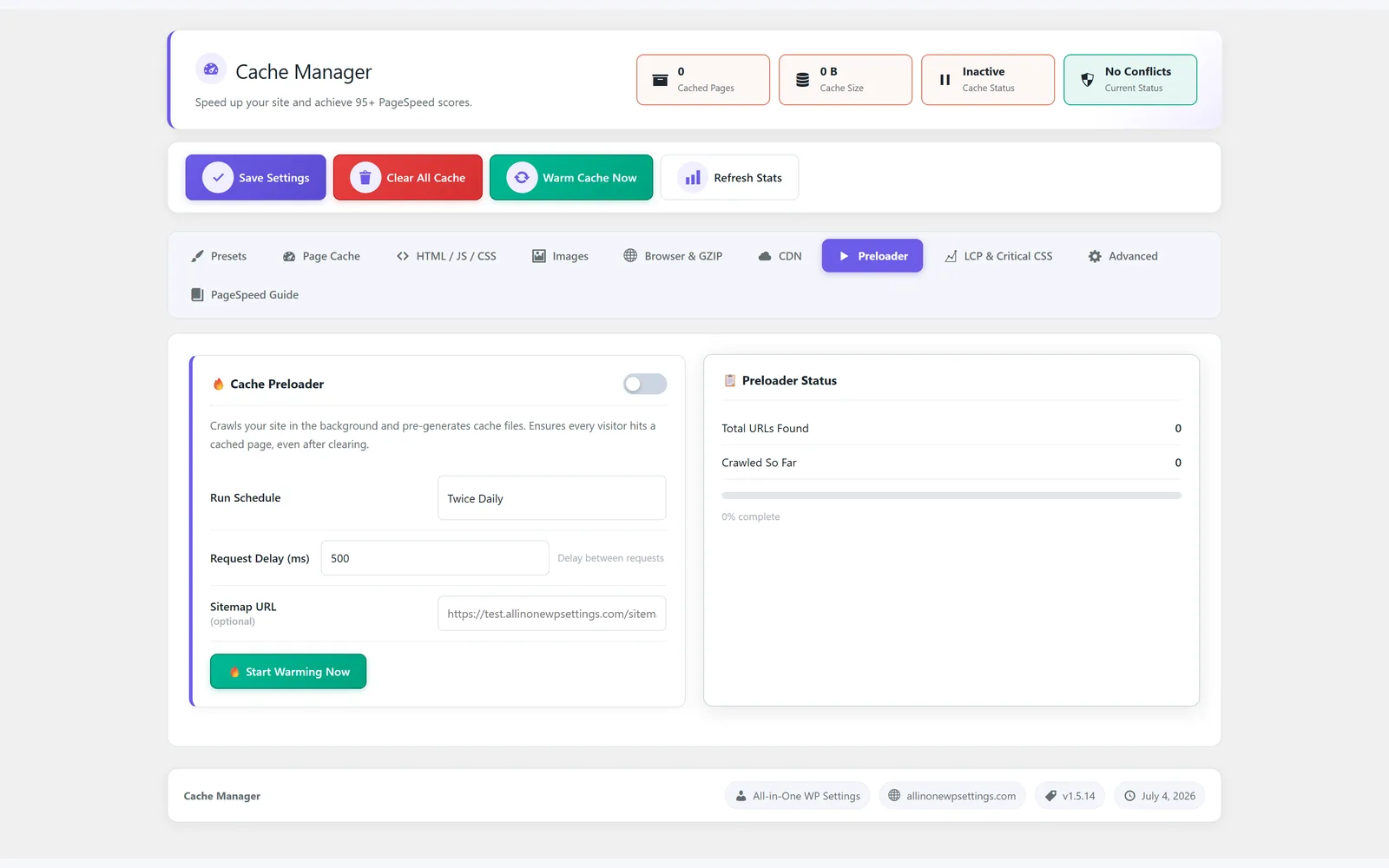Image resolution: width=1389 pixels, height=868 pixels.
Task: Open the Run Schedule Twice Daily dropdown
Action: [x=551, y=498]
